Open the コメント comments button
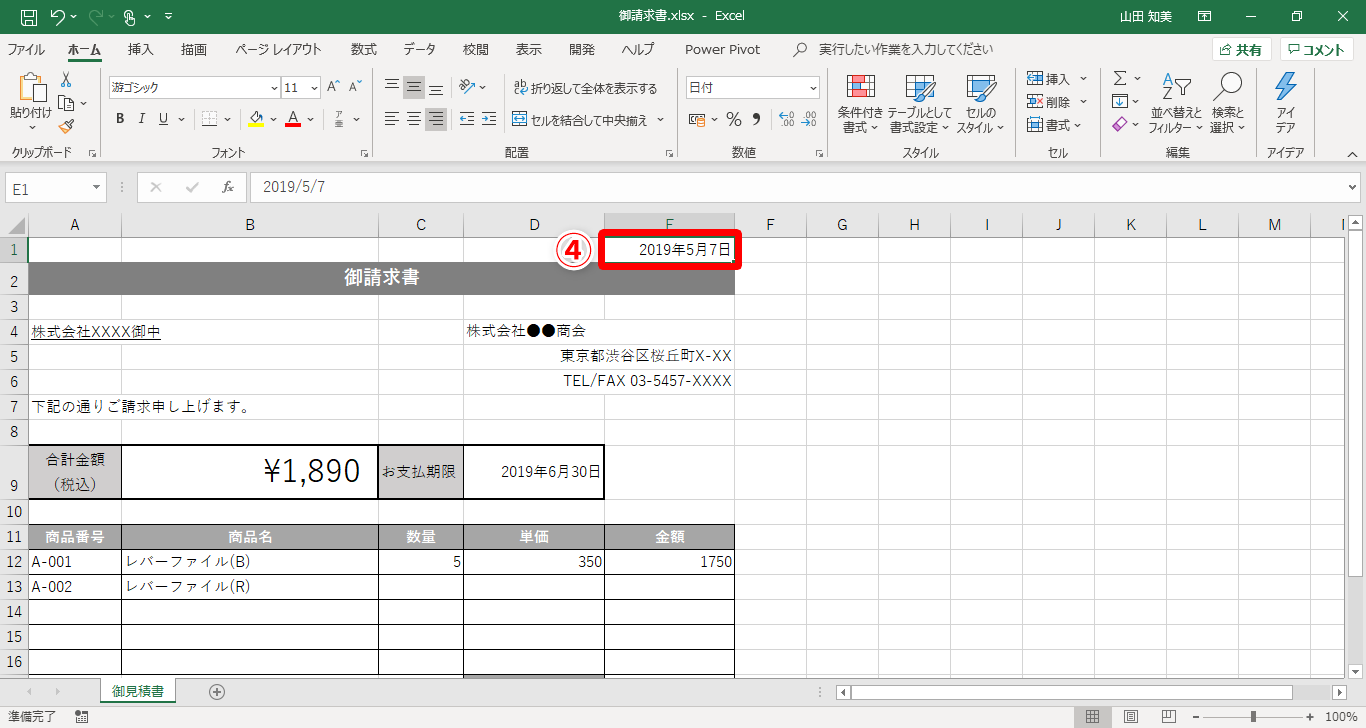Viewport: 1366px width, 728px height. [x=1317, y=50]
